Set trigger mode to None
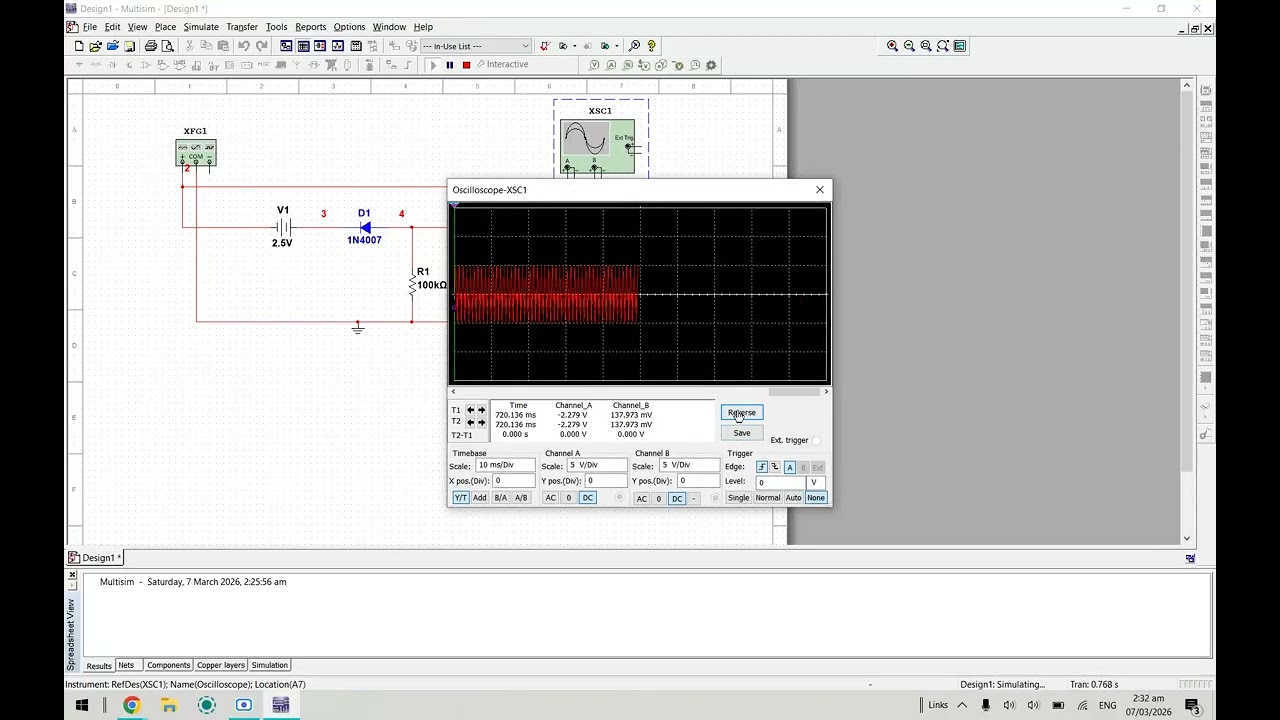The image size is (1280, 720). 816,498
